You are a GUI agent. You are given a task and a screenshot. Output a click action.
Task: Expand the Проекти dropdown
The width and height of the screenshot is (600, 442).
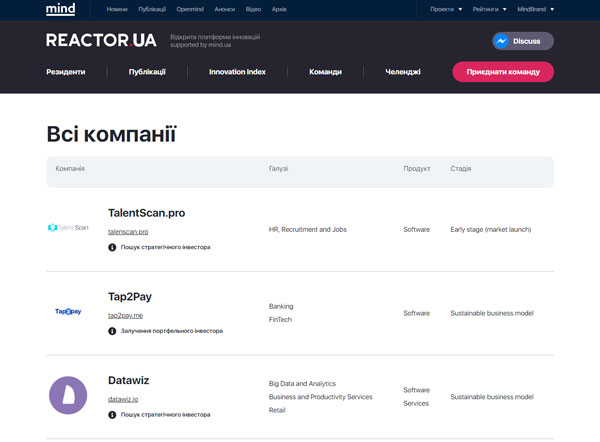tap(446, 9)
